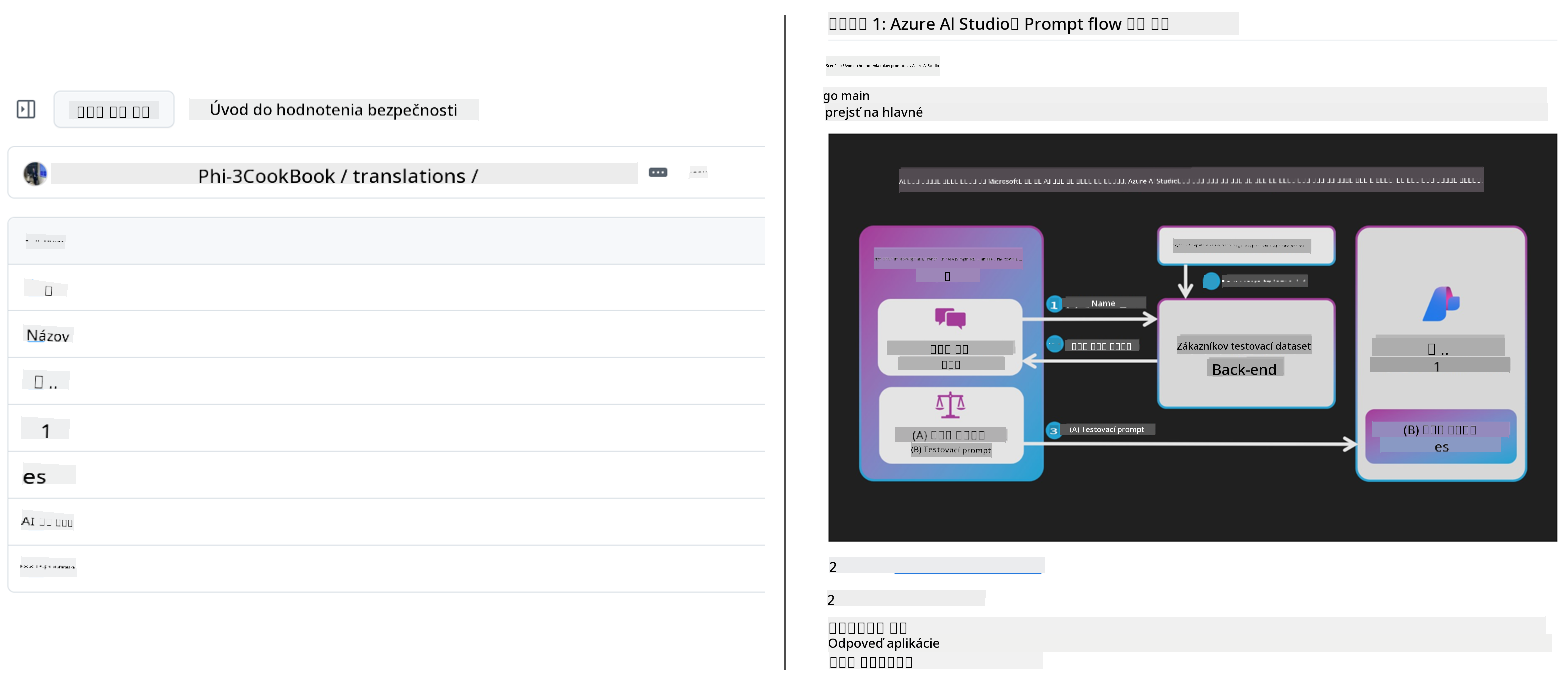Click the balance scales icon in diagram
1566x681 pixels.
click(x=950, y=406)
